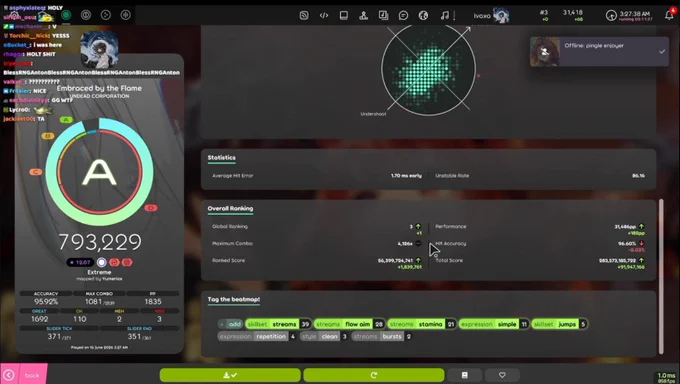
Task: Vote the streams stamina tag
Action: tap(422, 324)
